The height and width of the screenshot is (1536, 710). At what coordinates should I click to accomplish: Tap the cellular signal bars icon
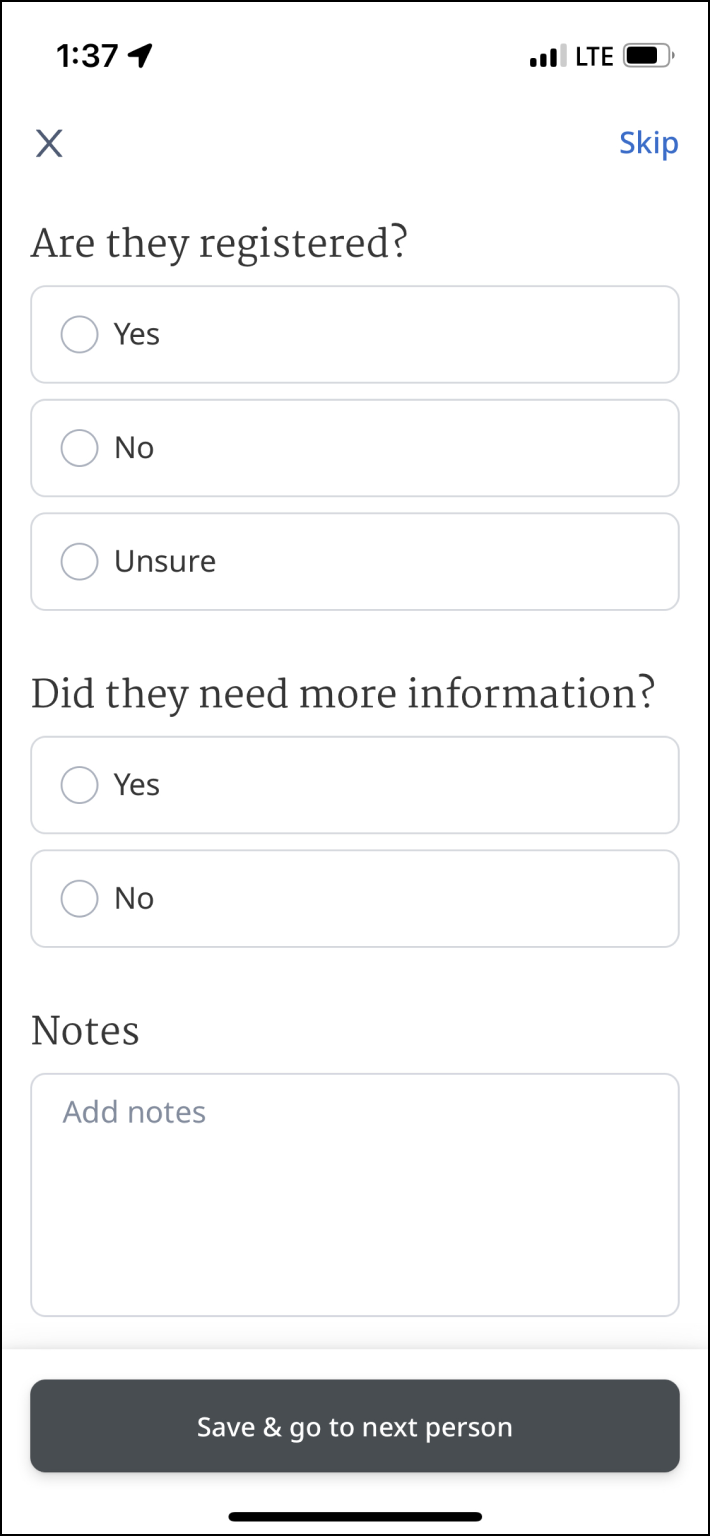(x=547, y=57)
